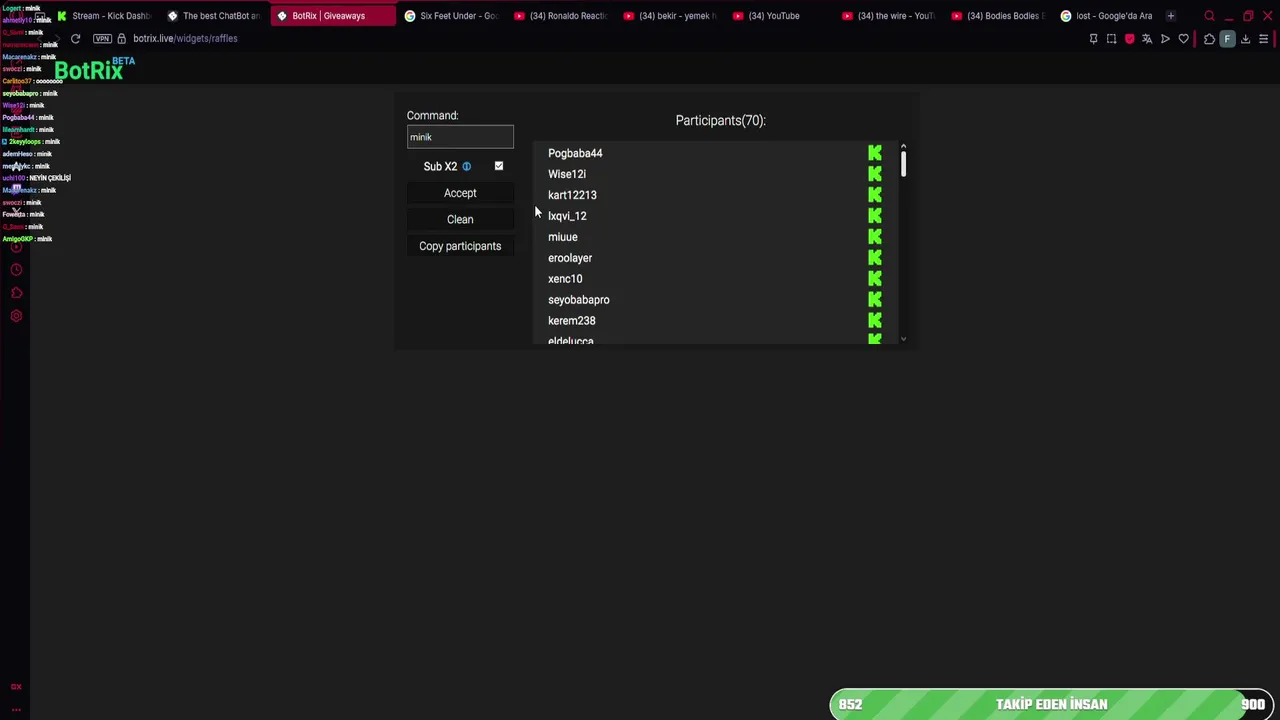
Task: Select participant kerem238
Action: [x=572, y=321]
